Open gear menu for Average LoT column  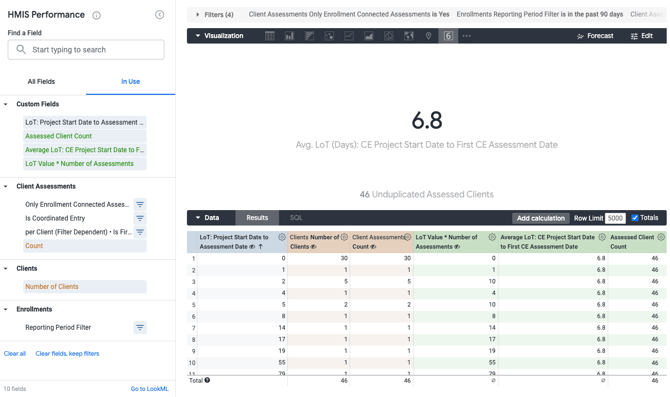[602, 237]
